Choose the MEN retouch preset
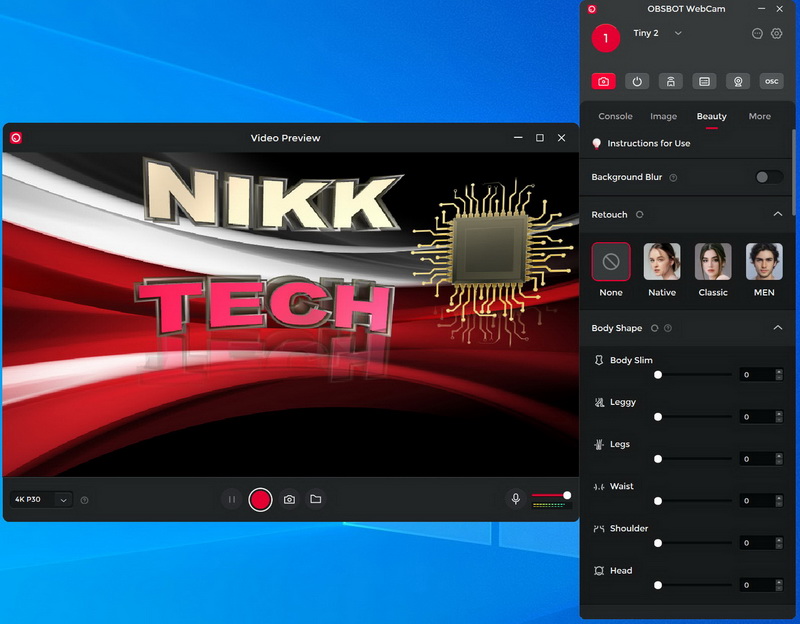This screenshot has width=800, height=624. 764,262
